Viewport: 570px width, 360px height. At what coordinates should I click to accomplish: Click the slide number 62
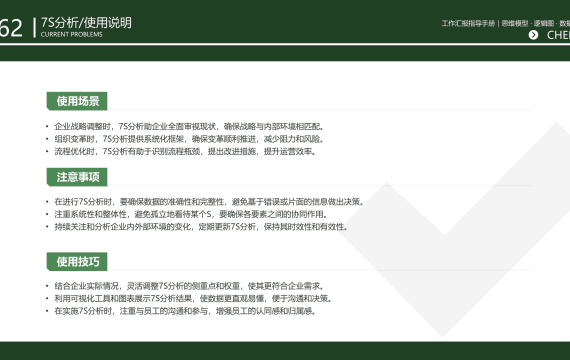(x=11, y=28)
